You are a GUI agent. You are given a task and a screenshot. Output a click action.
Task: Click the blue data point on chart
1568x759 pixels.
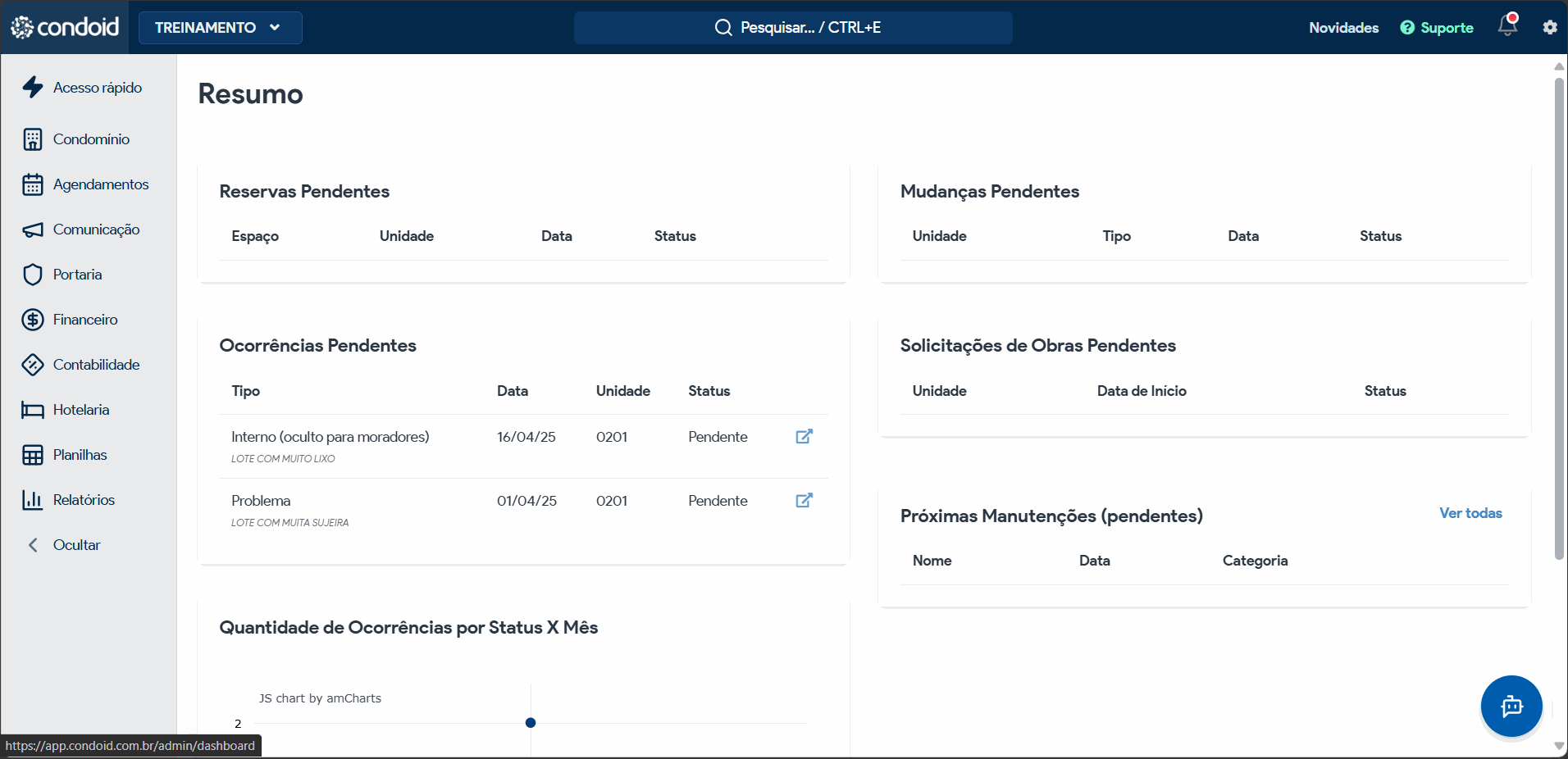(x=531, y=723)
